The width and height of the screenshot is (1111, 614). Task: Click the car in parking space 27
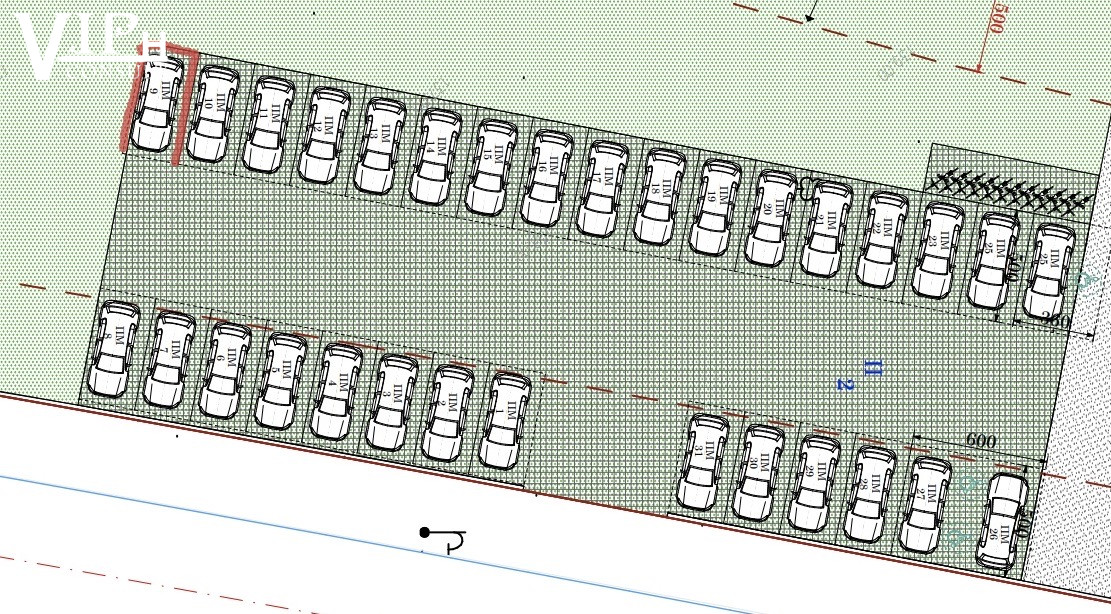(x=925, y=504)
